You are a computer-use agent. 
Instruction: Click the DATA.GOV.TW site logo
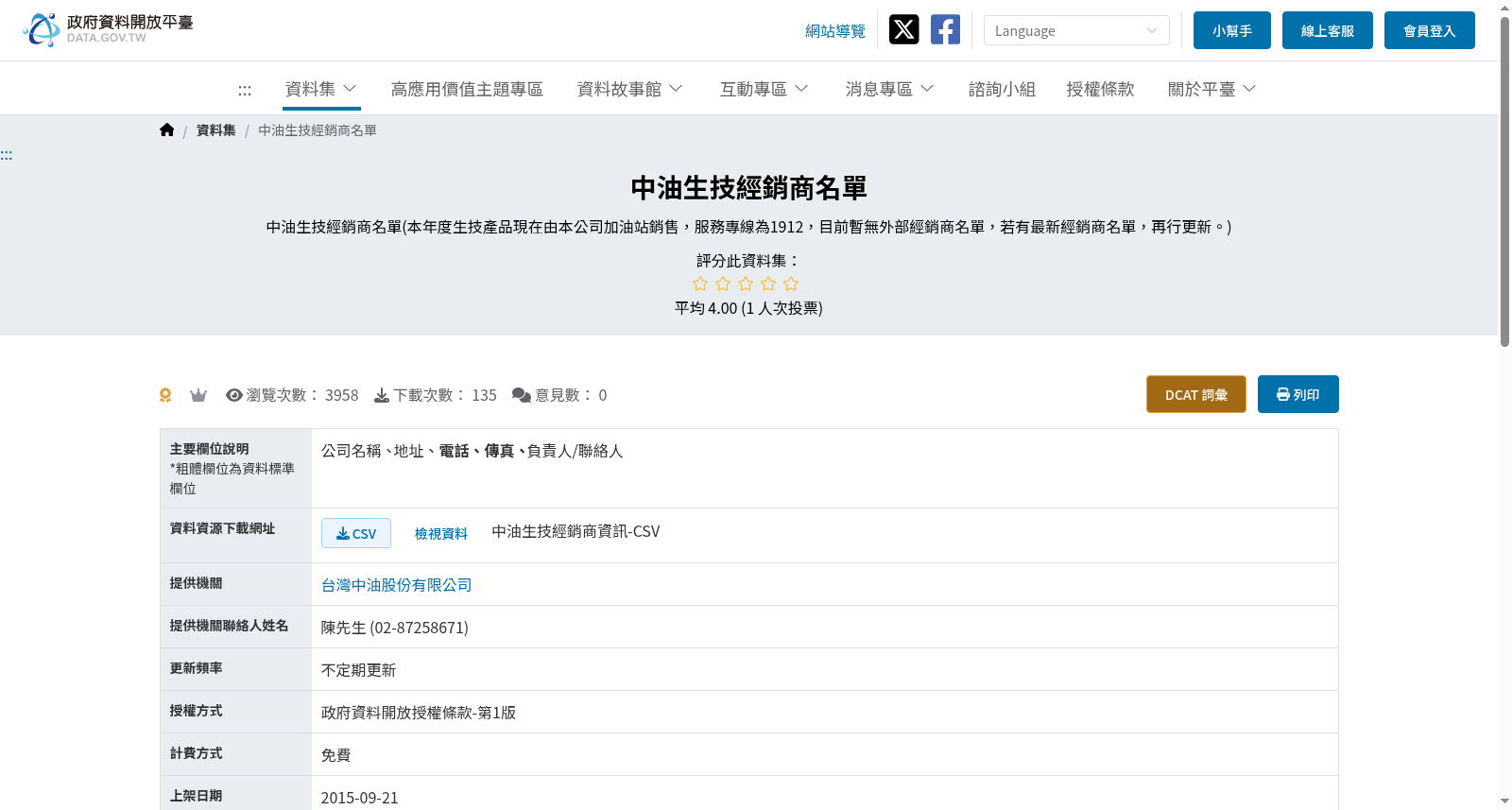pyautogui.click(x=108, y=29)
